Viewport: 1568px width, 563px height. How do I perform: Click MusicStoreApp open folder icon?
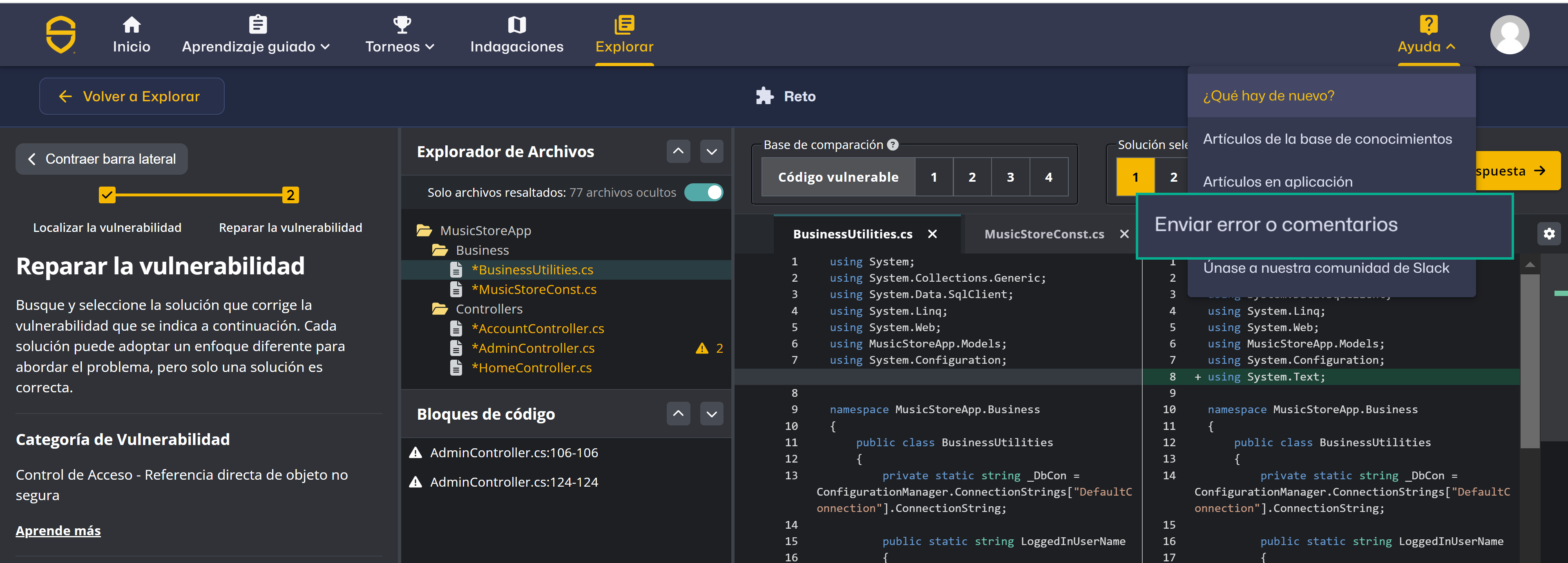(424, 230)
